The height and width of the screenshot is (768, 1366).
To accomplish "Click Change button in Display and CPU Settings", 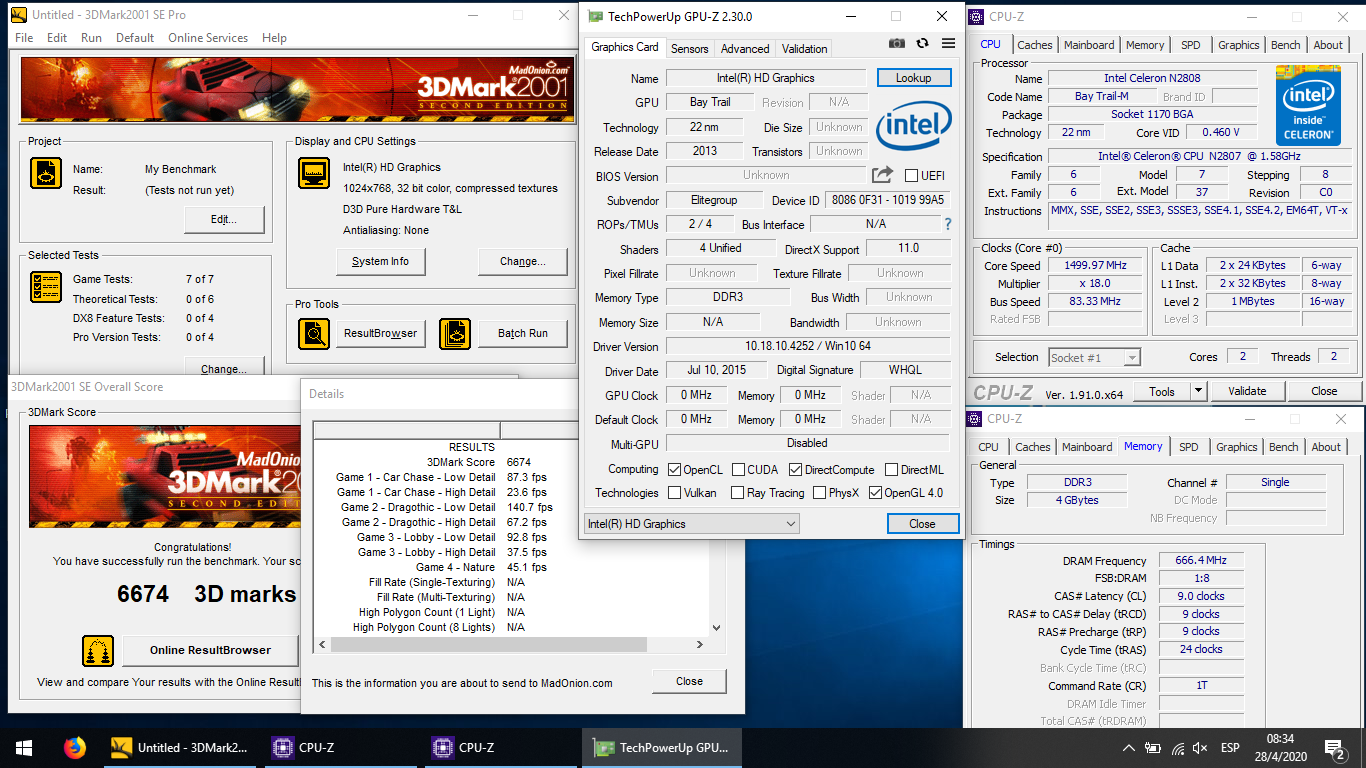I will (523, 261).
